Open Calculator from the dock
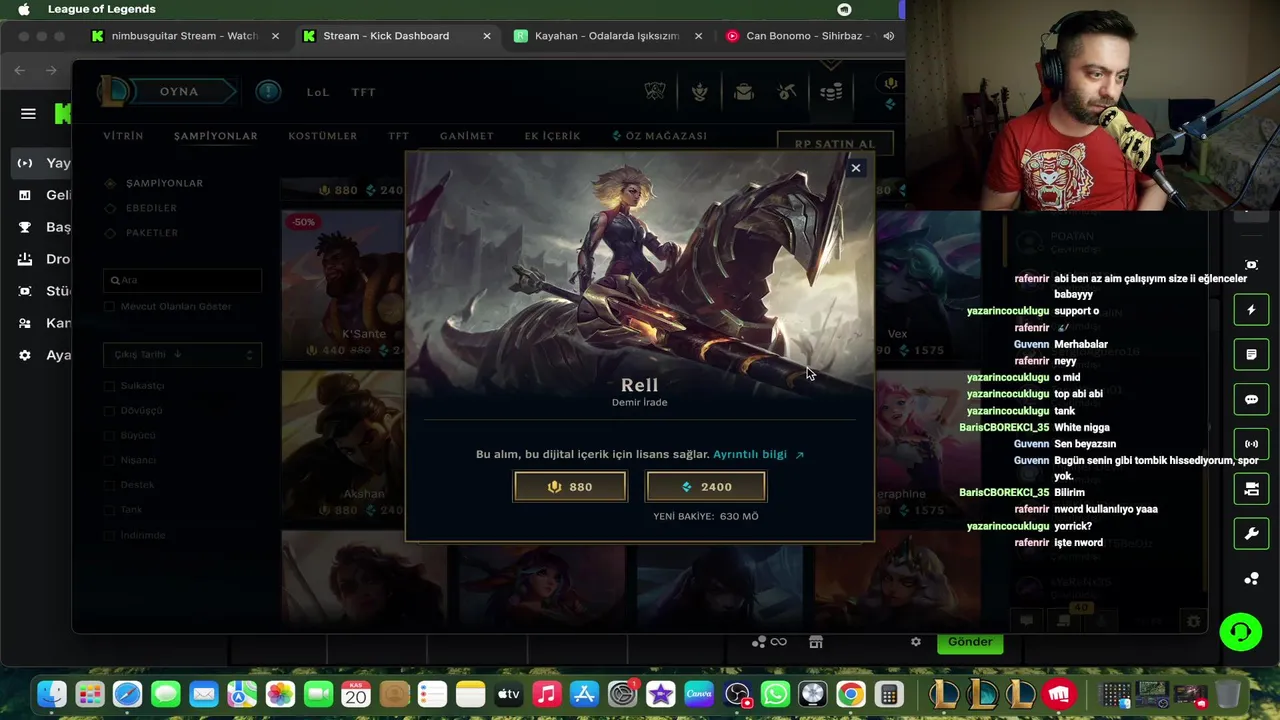 point(888,693)
